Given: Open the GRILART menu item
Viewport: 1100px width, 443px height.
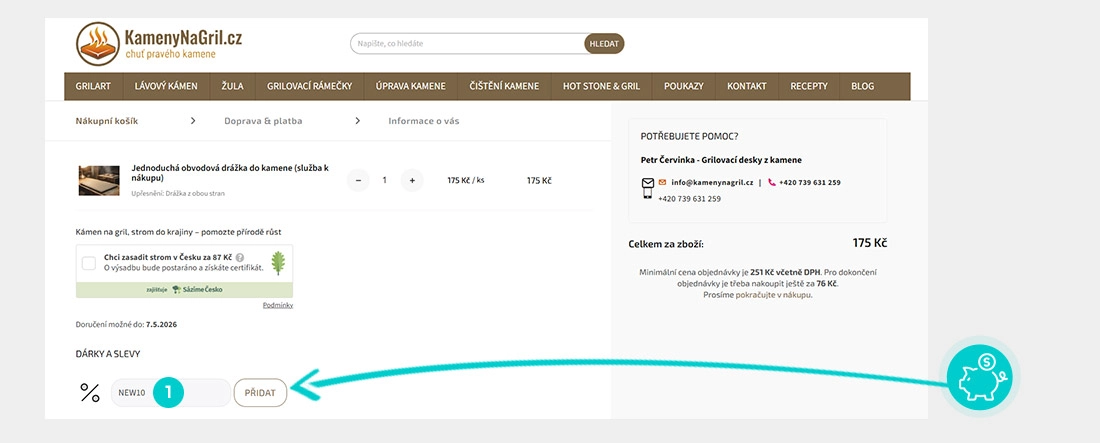Looking at the screenshot, I should click(93, 86).
